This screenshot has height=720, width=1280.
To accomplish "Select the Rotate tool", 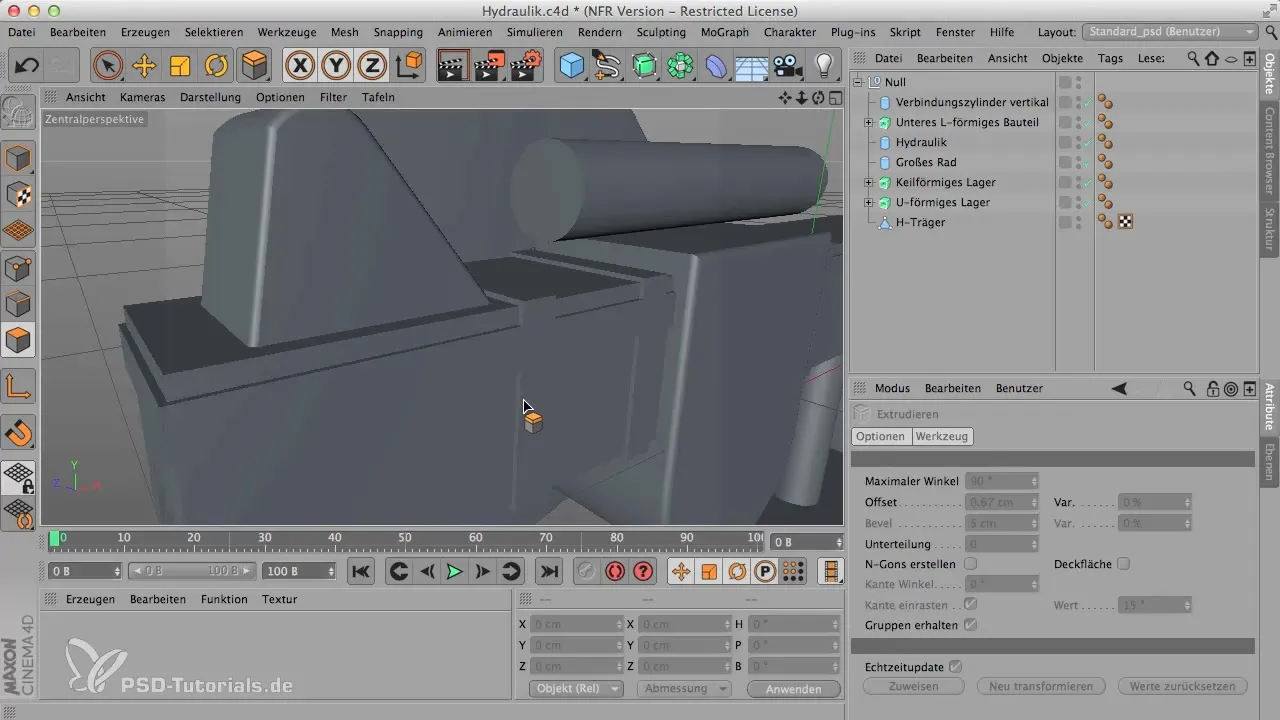I will click(216, 66).
